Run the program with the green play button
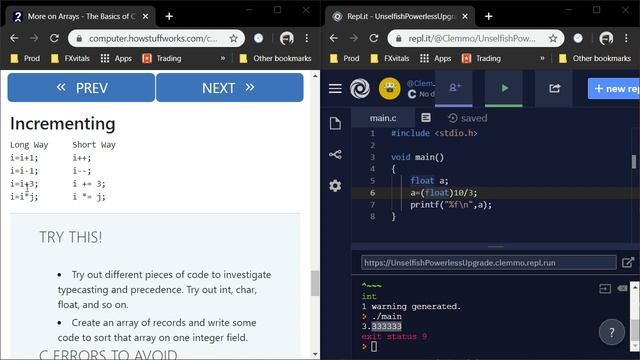 pyautogui.click(x=504, y=88)
